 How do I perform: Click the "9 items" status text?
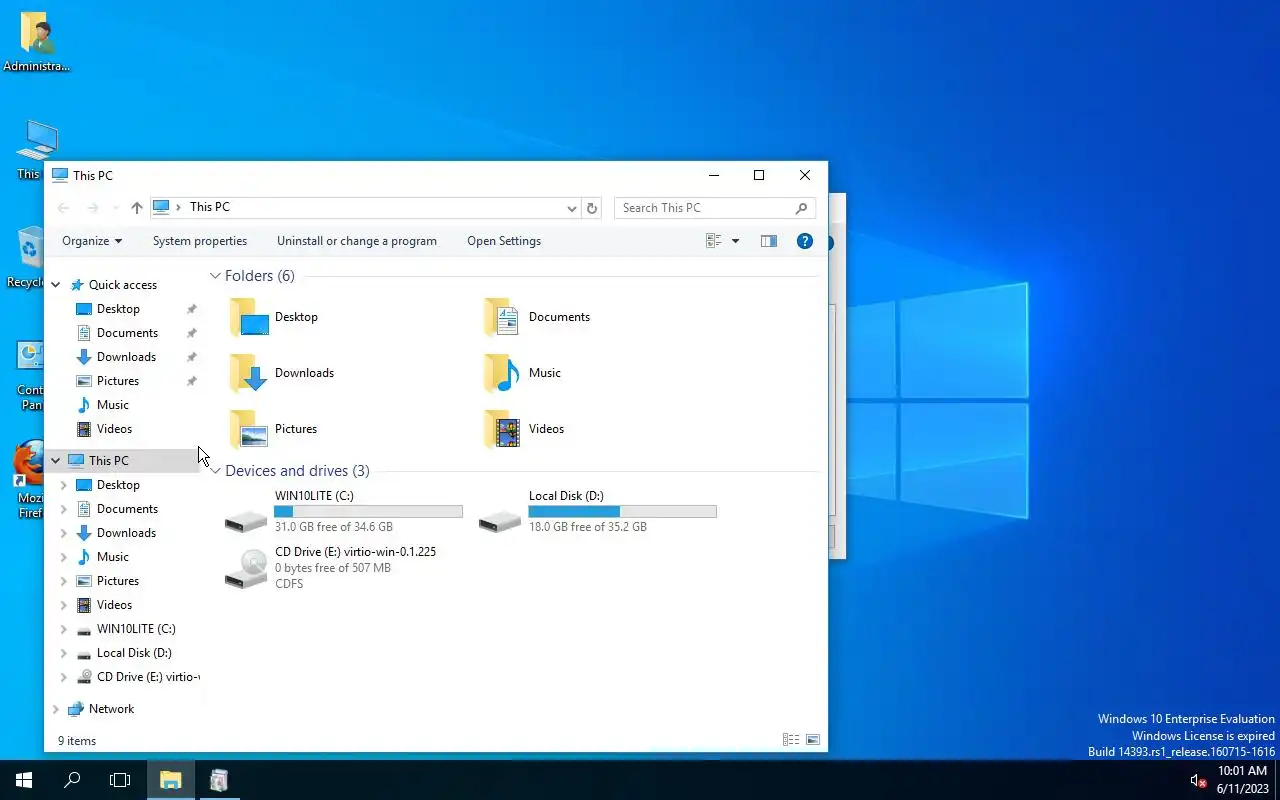click(77, 741)
